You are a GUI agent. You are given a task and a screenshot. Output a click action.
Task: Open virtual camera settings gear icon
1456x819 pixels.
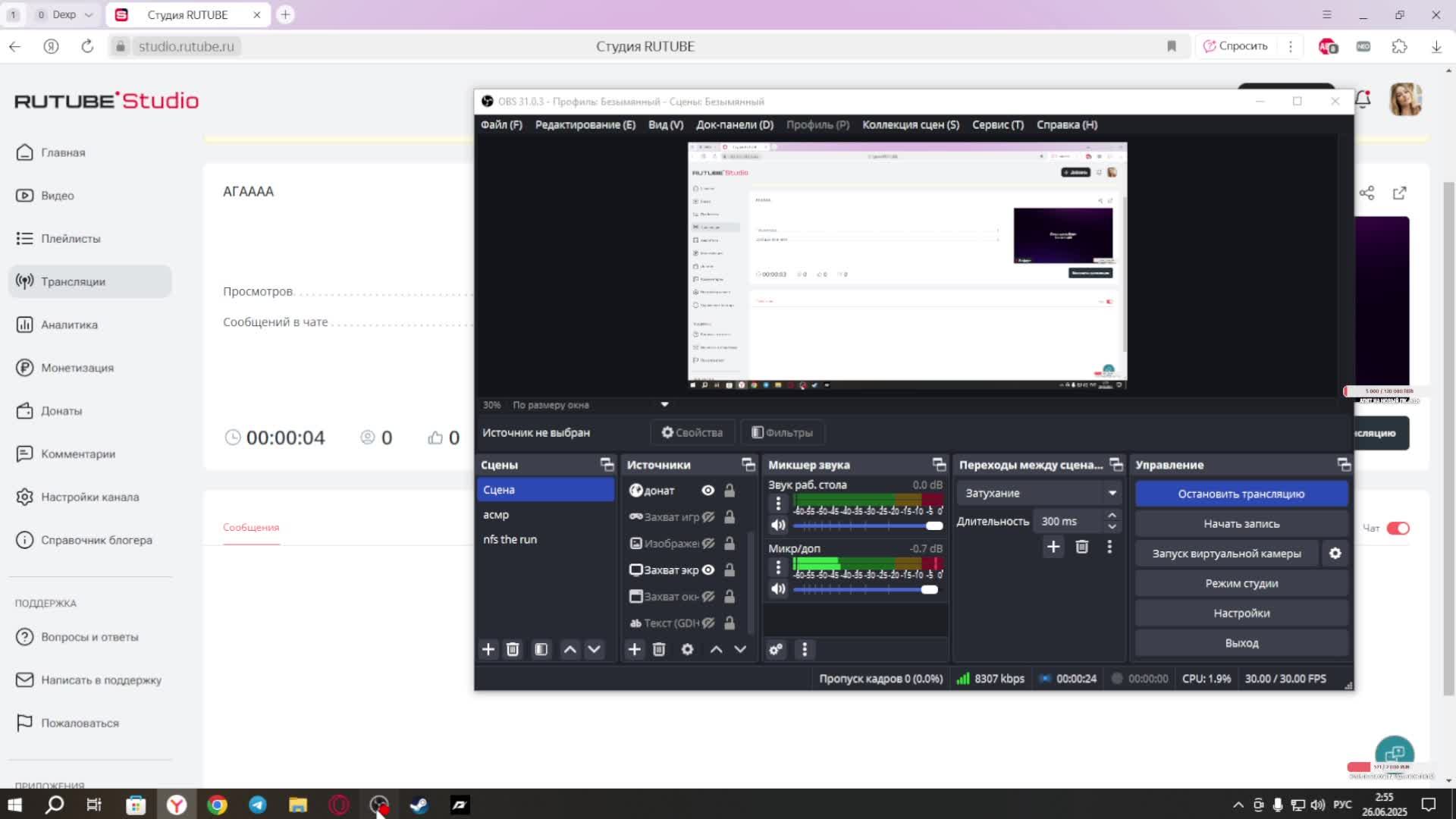point(1335,554)
